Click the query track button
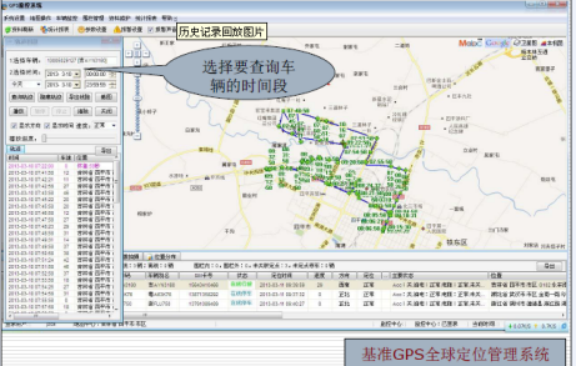The height and width of the screenshot is (367, 577). point(22,97)
